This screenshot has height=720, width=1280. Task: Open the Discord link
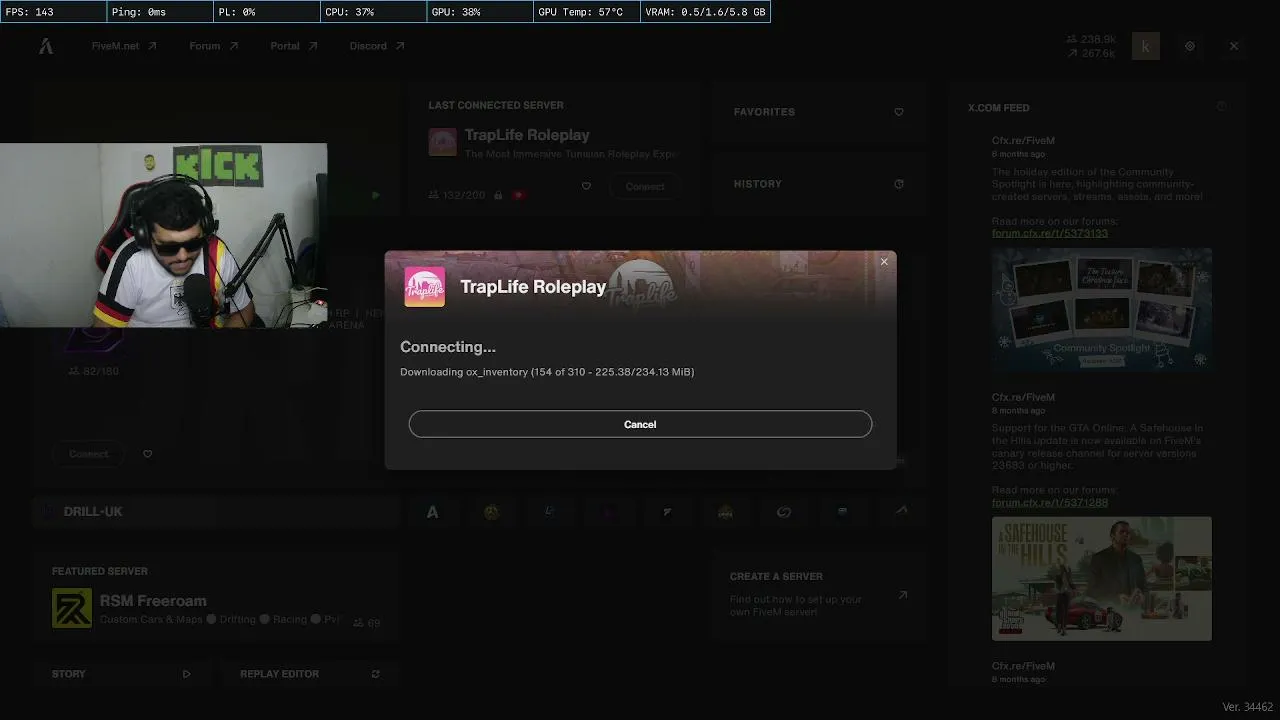(x=376, y=46)
